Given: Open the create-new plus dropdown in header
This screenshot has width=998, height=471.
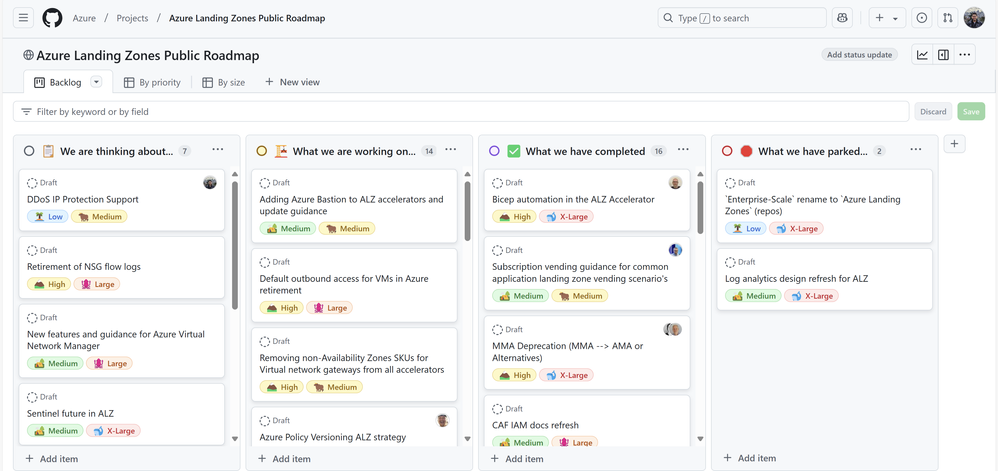Looking at the screenshot, I should point(887,18).
